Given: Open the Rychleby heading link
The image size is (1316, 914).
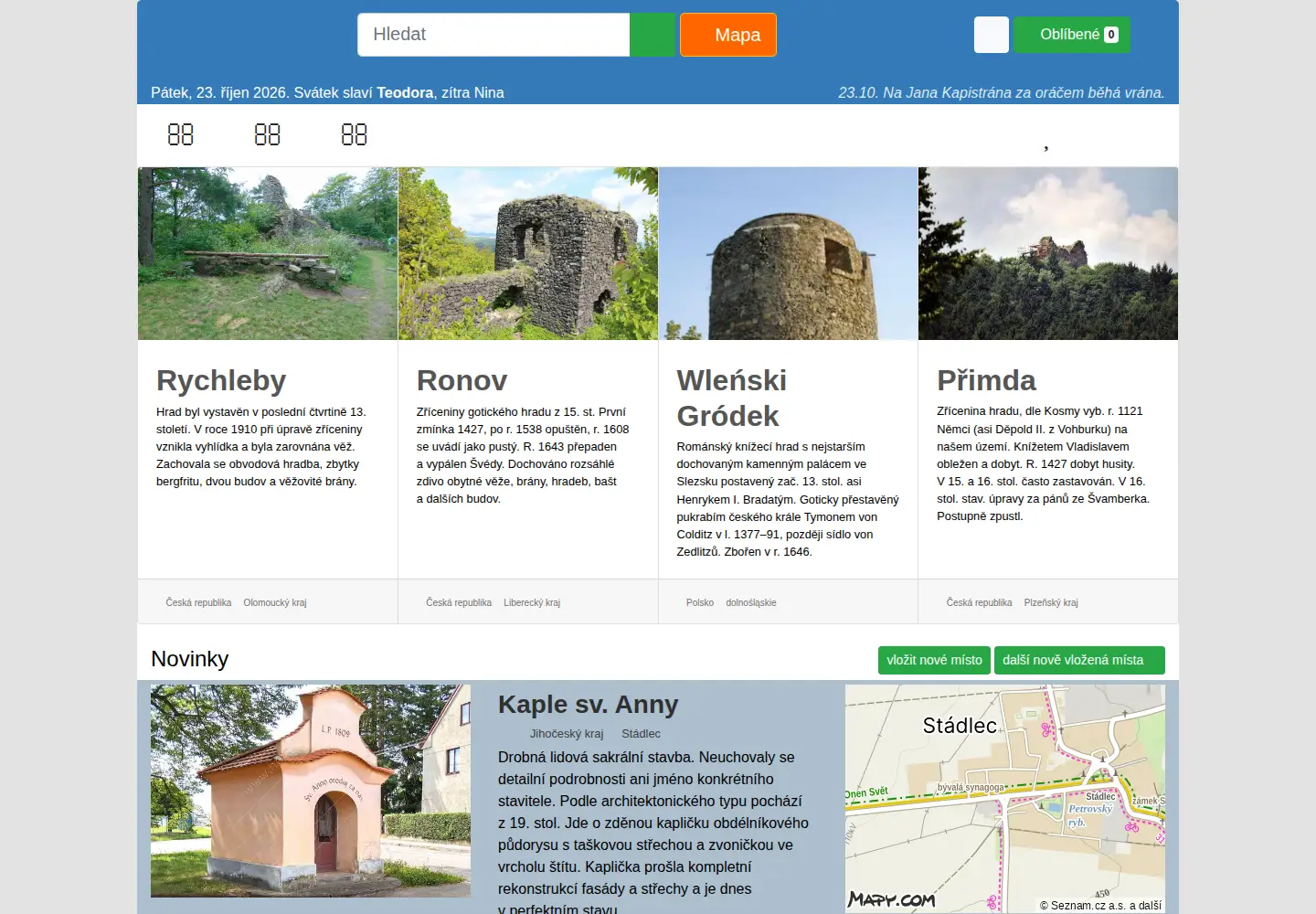Looking at the screenshot, I should [221, 380].
